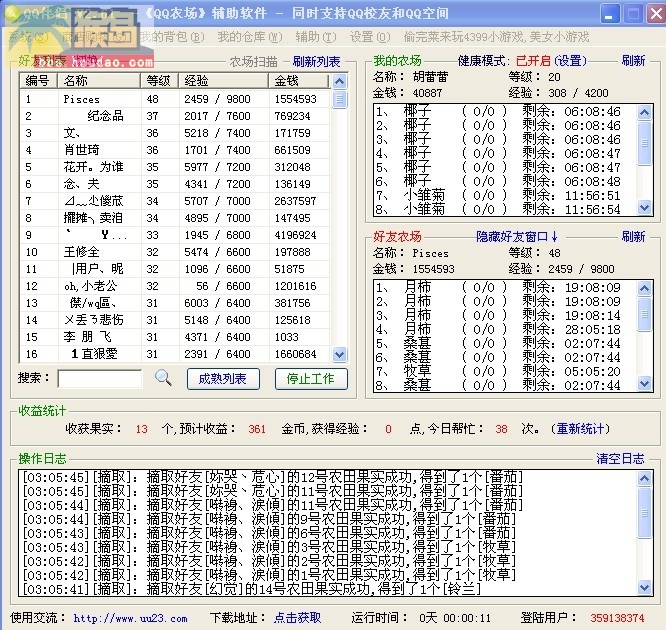666x630 pixels.
Task: Click the 停止工作 button
Action: click(311, 379)
